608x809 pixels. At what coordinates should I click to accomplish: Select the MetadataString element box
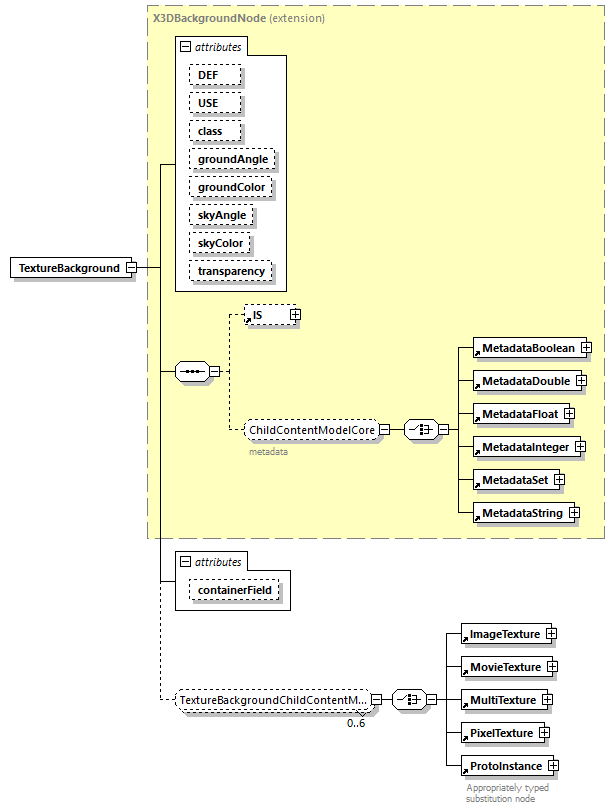[x=522, y=513]
